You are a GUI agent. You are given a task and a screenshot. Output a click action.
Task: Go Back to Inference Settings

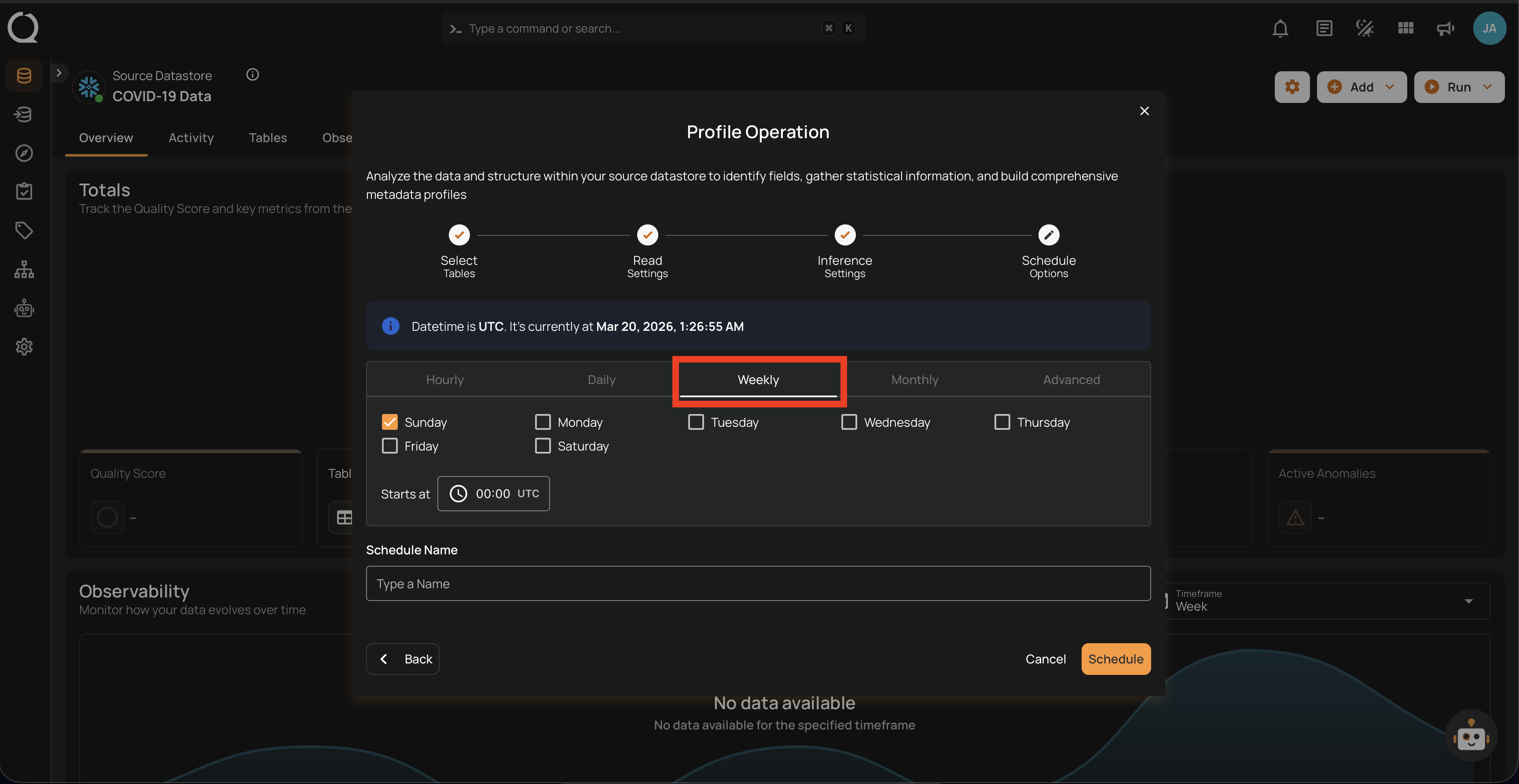(x=403, y=659)
